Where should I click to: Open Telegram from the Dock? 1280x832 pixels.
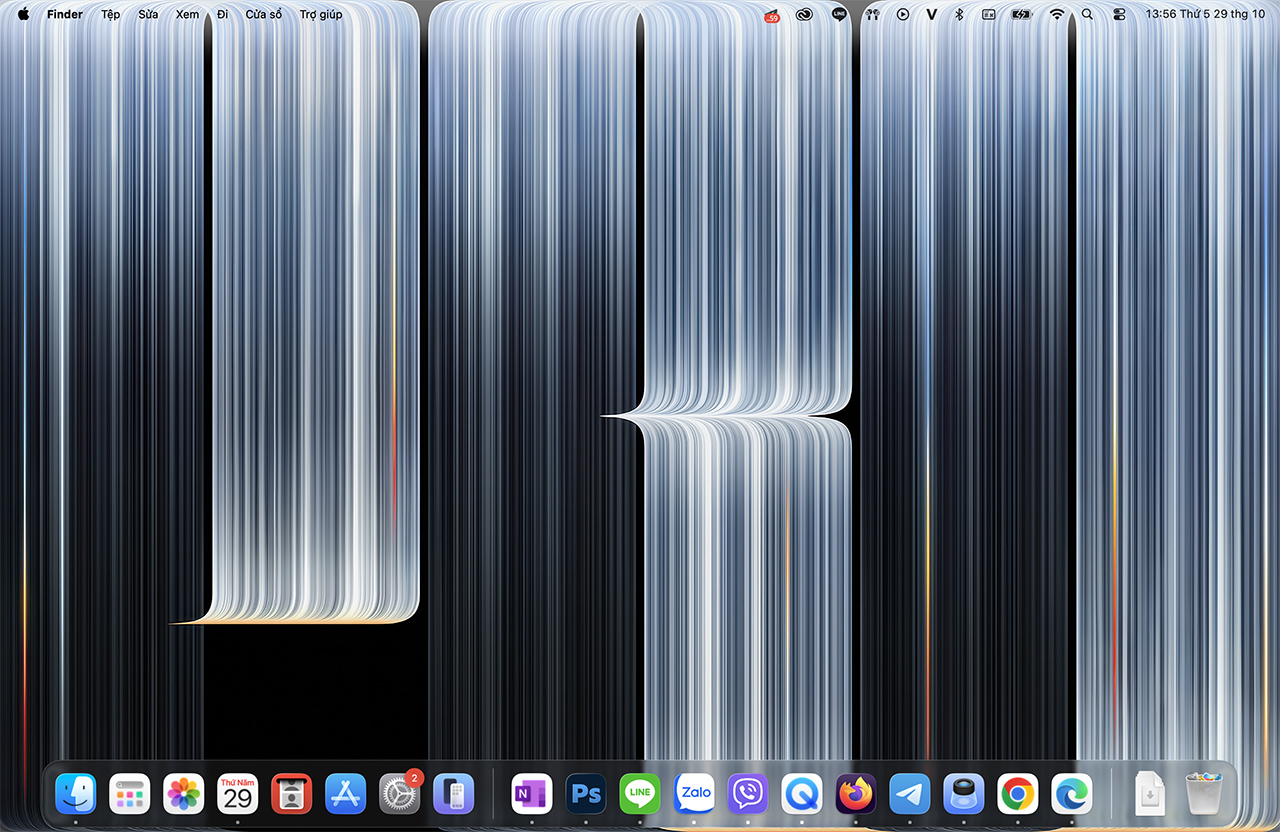click(x=910, y=794)
